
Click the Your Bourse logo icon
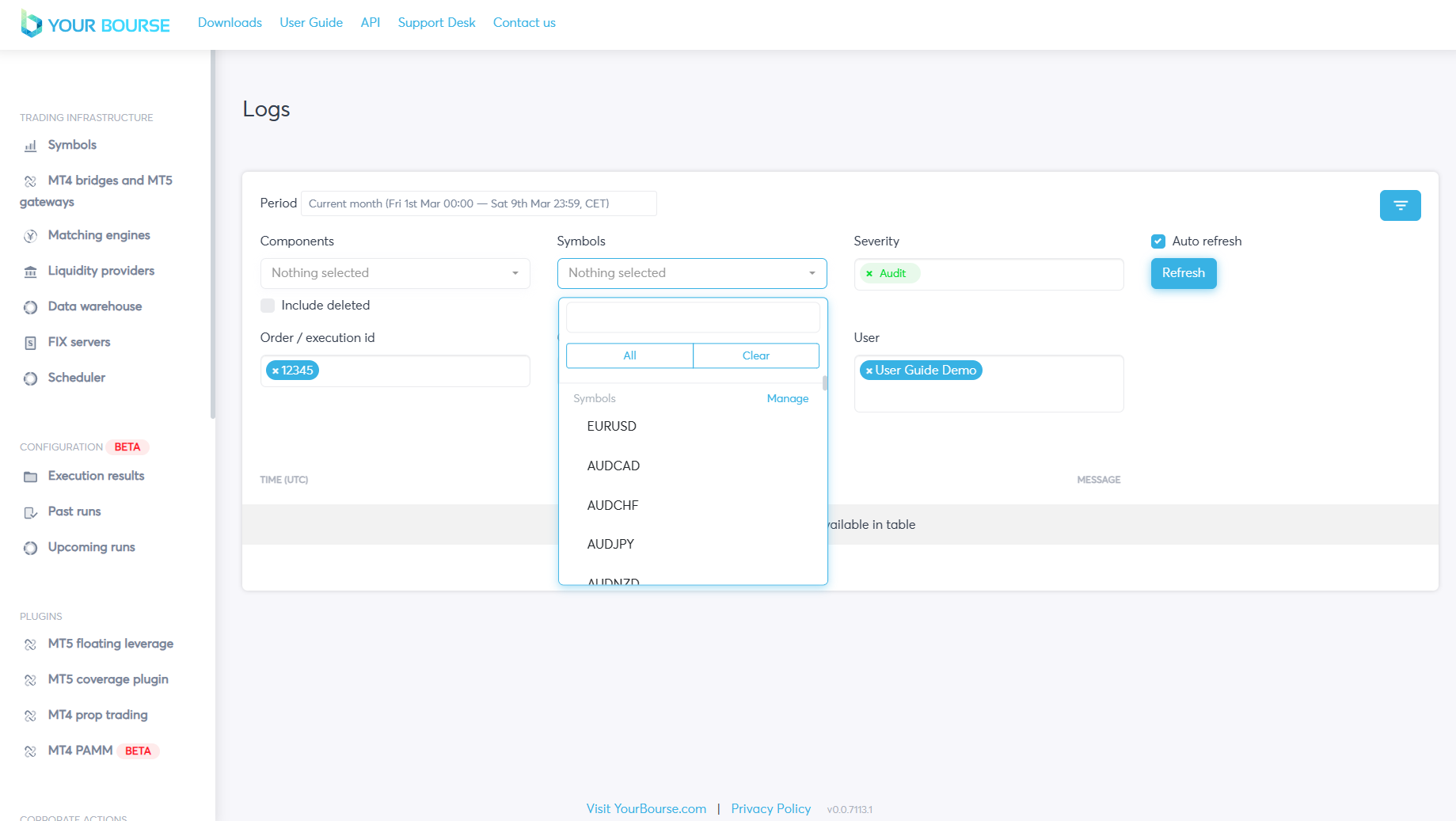[x=31, y=24]
